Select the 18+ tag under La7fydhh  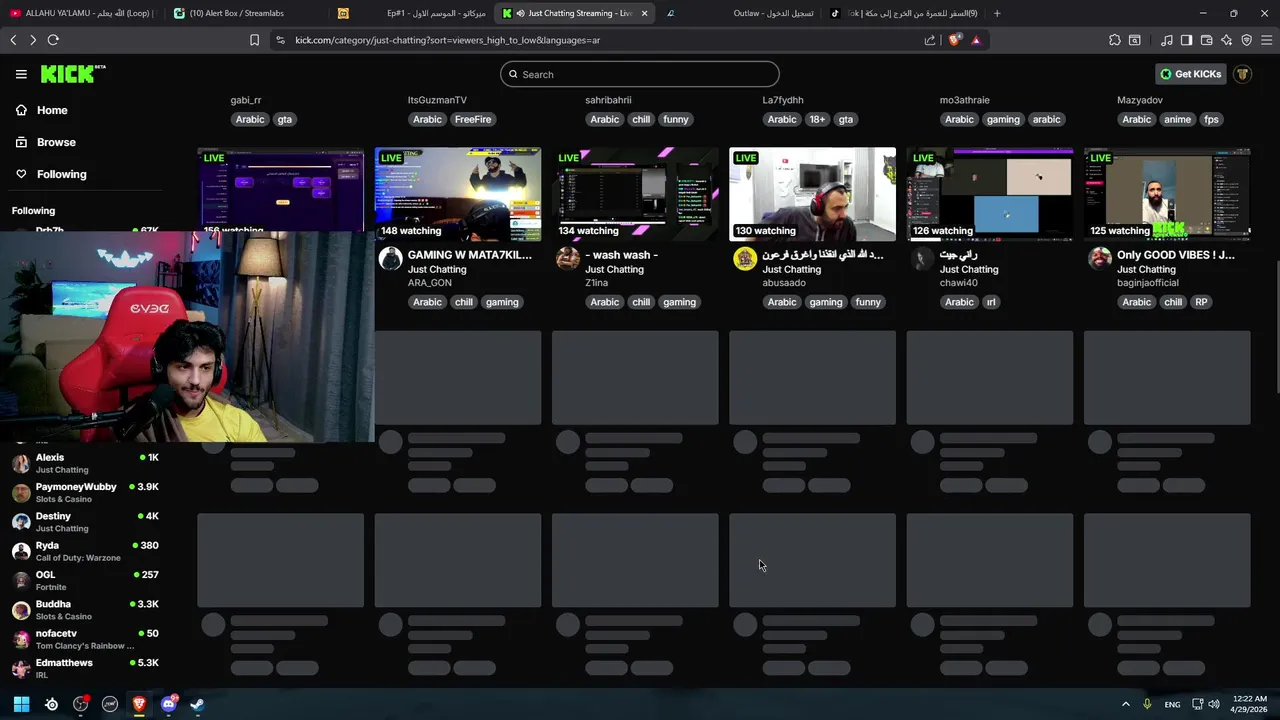(x=817, y=119)
